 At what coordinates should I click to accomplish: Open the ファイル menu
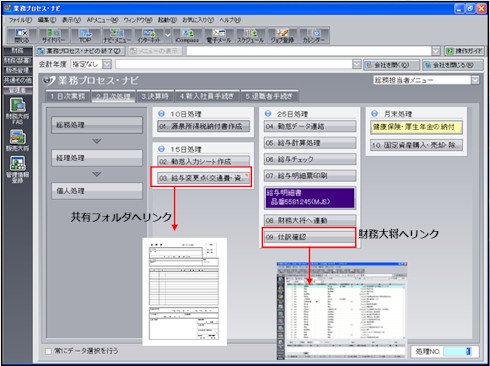pos(20,20)
